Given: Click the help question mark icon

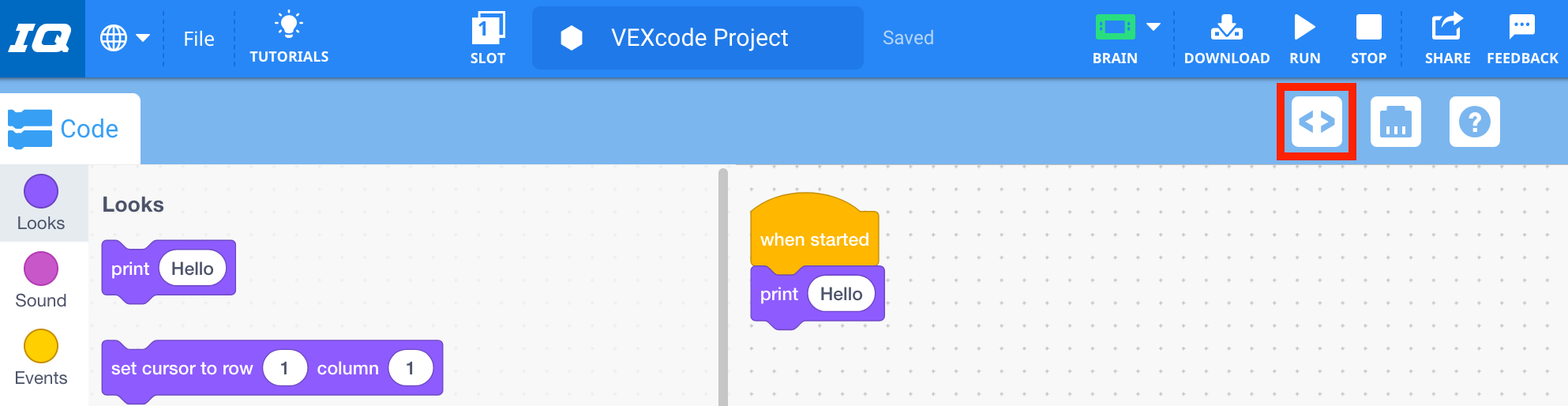Looking at the screenshot, I should coord(1474,122).
